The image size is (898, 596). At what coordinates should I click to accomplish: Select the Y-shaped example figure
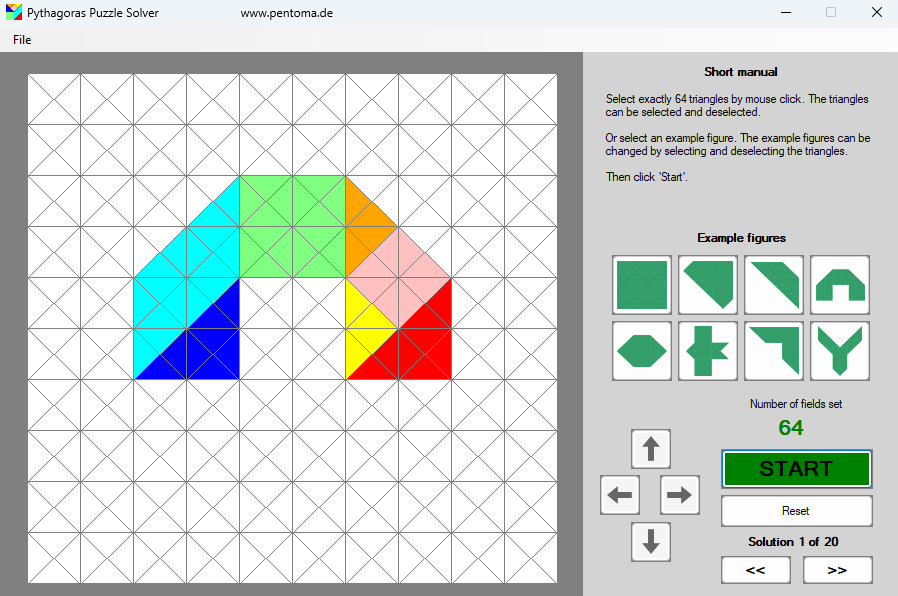(x=839, y=351)
